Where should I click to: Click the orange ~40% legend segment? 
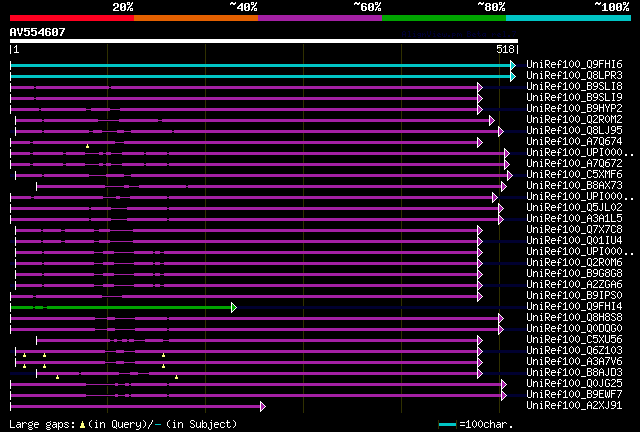coord(196,18)
